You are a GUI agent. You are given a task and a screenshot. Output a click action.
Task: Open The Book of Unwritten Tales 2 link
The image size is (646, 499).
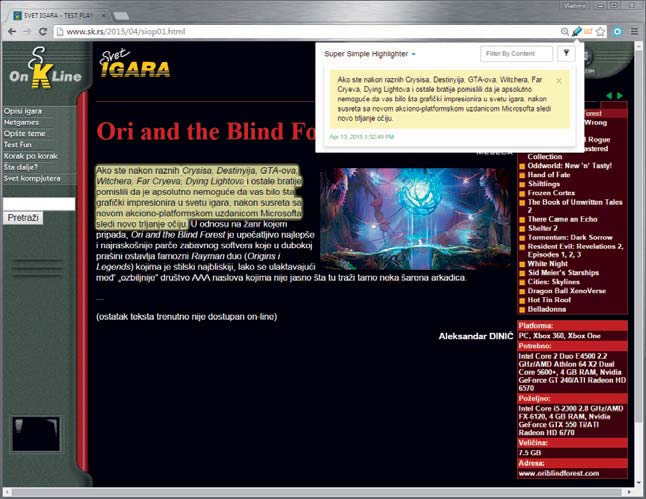point(575,206)
